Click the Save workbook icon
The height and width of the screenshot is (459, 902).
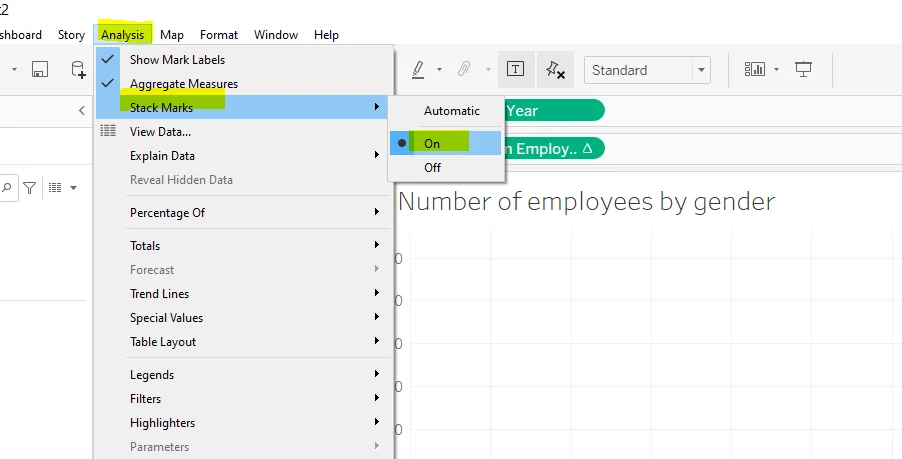click(40, 70)
